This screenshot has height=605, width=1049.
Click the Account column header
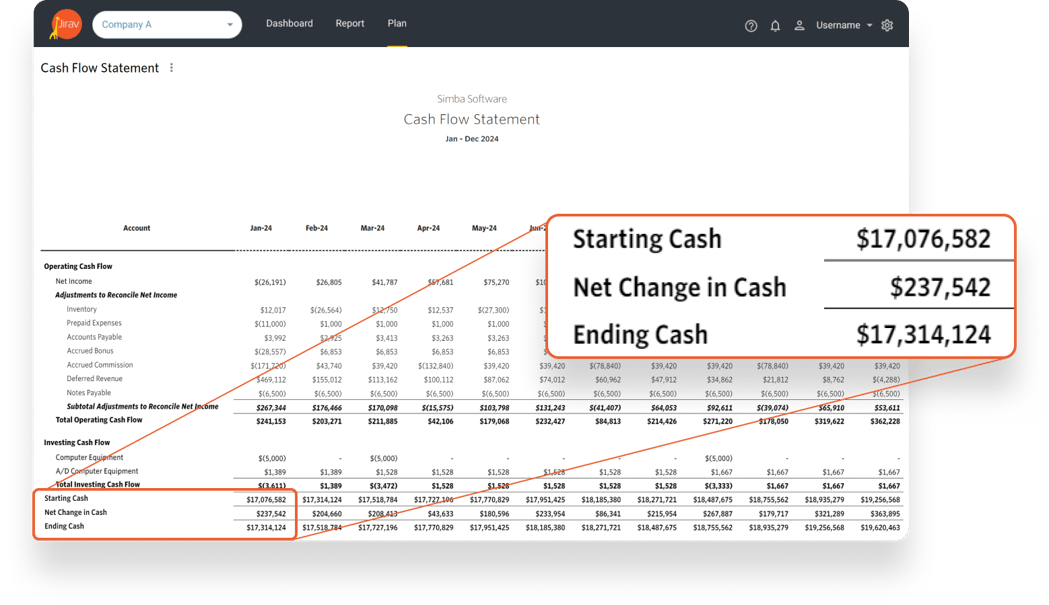tap(137, 228)
